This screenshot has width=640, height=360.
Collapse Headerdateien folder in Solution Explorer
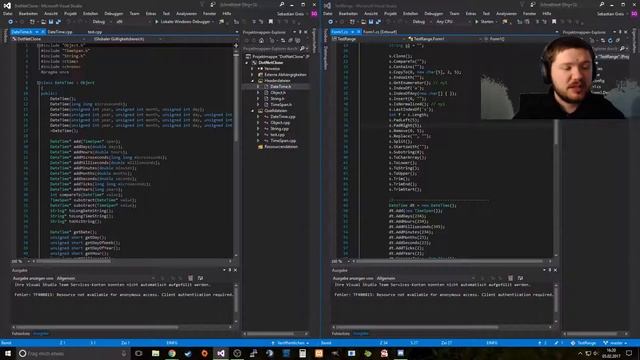pyautogui.click(x=253, y=81)
